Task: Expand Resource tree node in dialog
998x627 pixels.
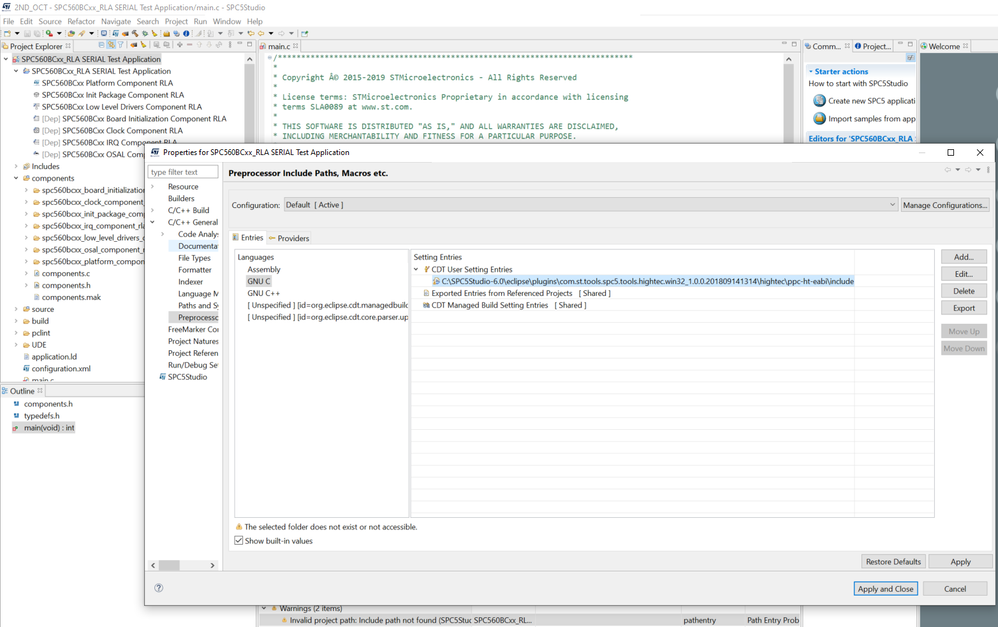Action: tap(153, 187)
